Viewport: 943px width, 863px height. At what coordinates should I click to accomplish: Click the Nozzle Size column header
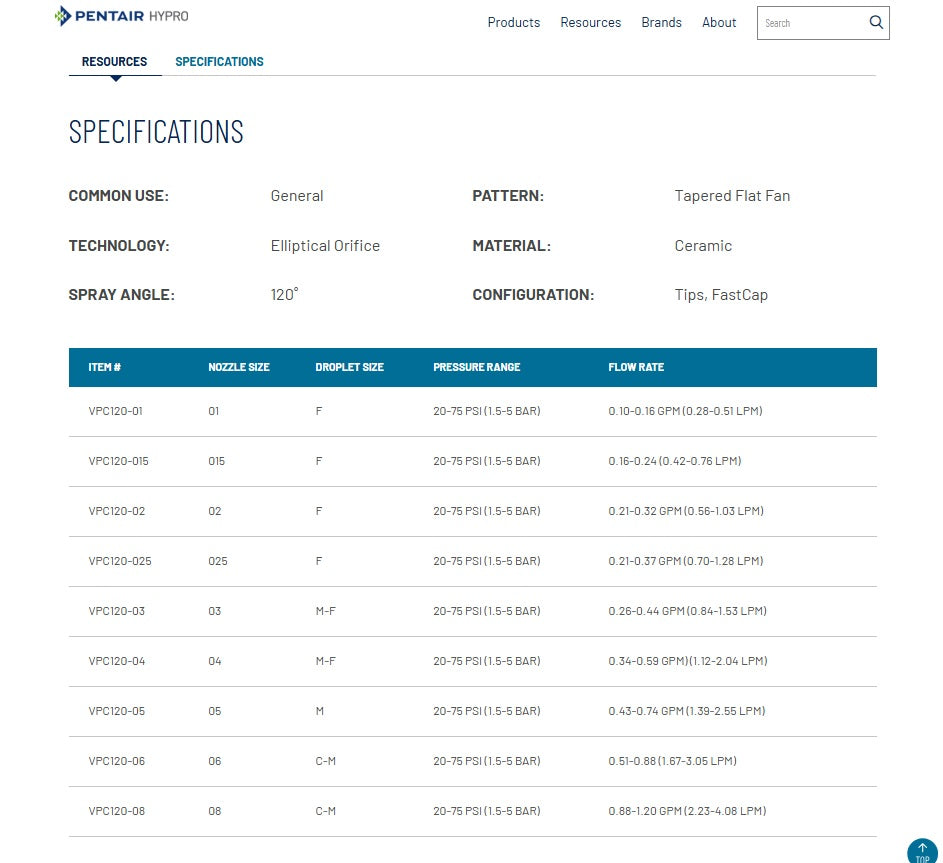[x=238, y=367]
